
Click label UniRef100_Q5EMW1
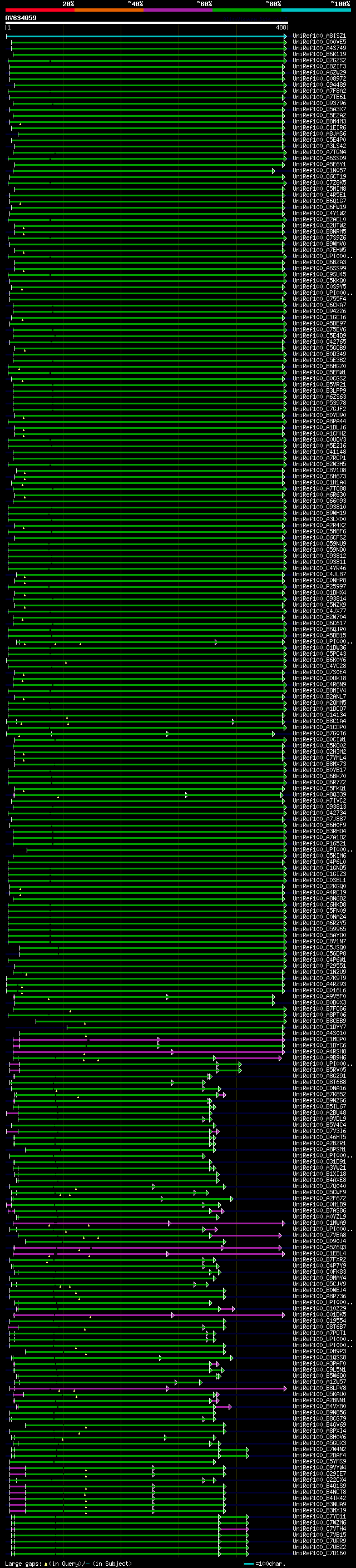(x=319, y=373)
